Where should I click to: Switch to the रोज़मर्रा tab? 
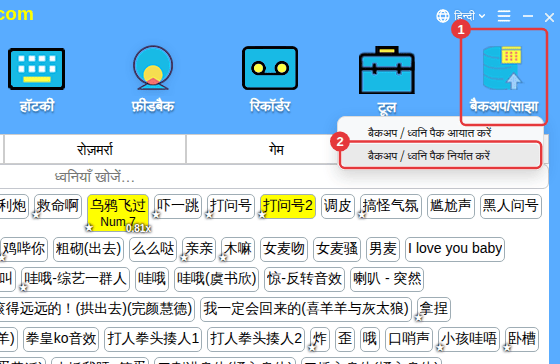coord(95,149)
